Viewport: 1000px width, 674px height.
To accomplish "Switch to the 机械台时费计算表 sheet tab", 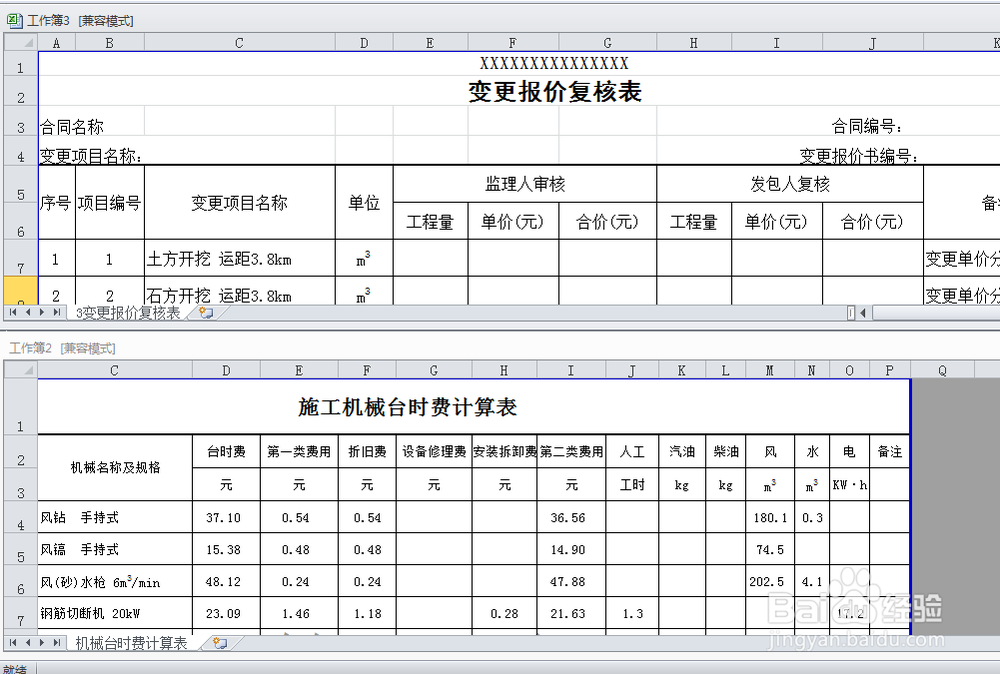I will (x=132, y=642).
